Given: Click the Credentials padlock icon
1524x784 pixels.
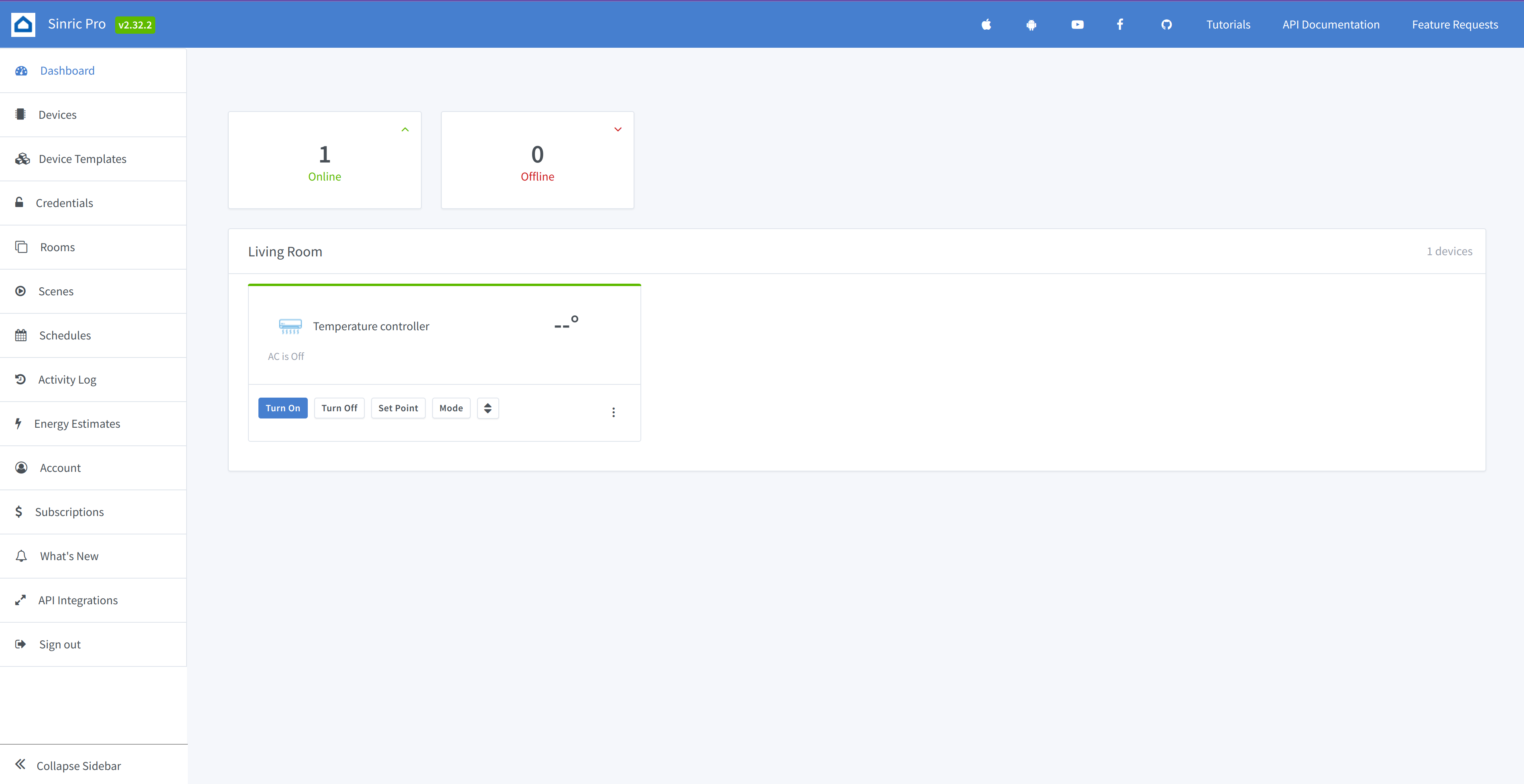Looking at the screenshot, I should pyautogui.click(x=20, y=202).
